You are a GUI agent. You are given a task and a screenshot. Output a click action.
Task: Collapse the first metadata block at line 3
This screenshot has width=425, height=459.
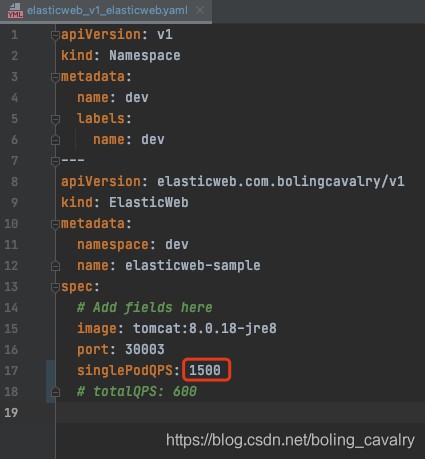pos(55,77)
